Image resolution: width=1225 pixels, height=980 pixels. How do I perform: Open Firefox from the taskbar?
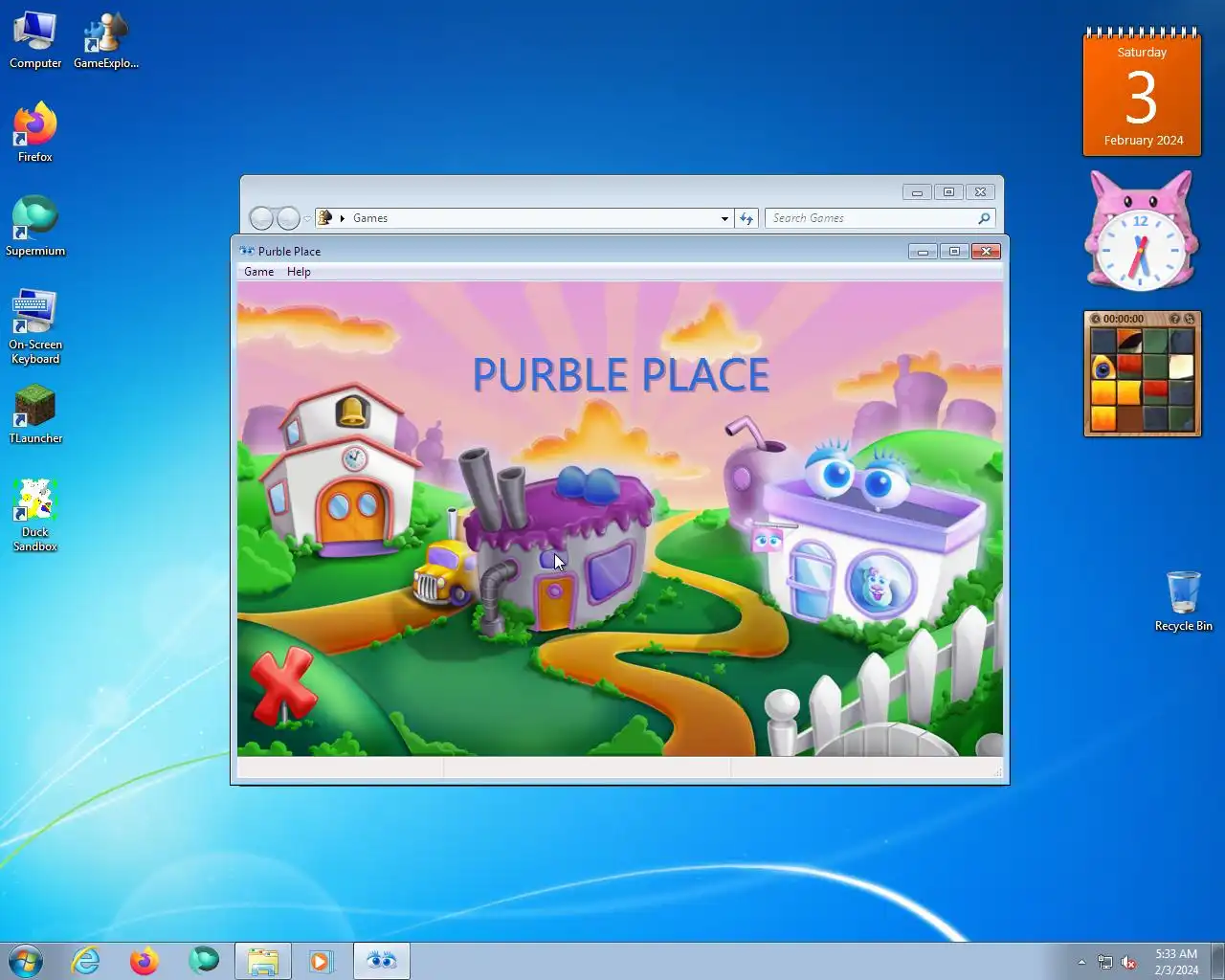145,961
